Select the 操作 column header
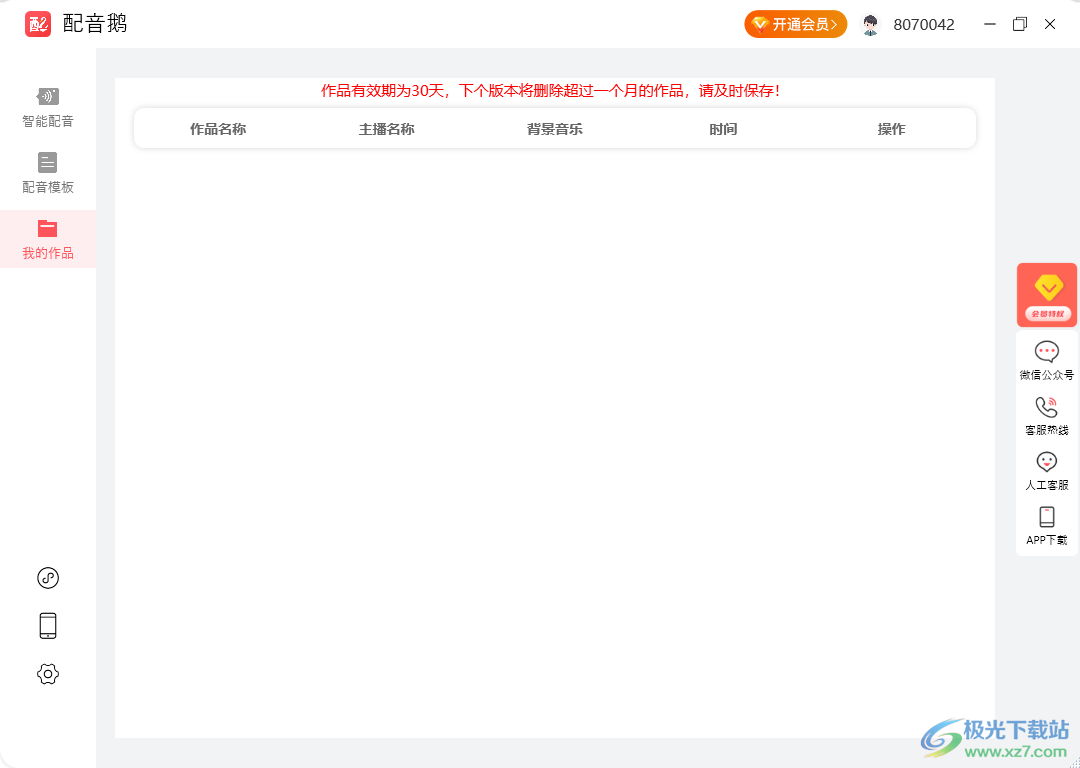This screenshot has height=768, width=1080. click(891, 128)
